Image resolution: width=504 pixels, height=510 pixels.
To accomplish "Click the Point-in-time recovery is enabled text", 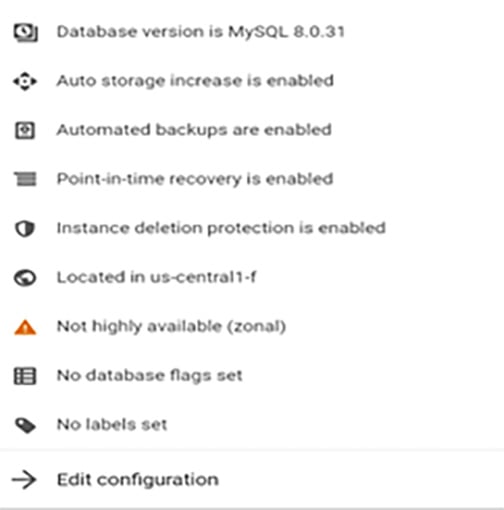I will [195, 179].
